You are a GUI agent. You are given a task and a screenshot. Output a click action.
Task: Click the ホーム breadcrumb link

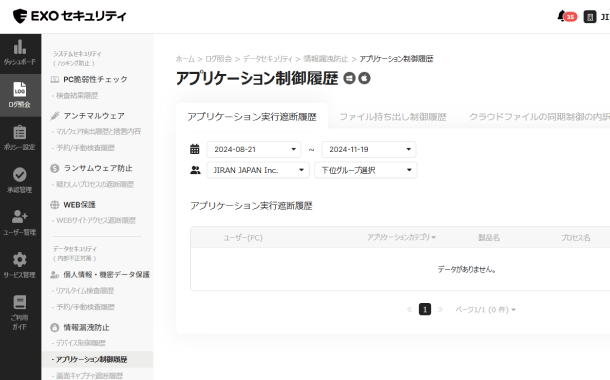click(185, 59)
